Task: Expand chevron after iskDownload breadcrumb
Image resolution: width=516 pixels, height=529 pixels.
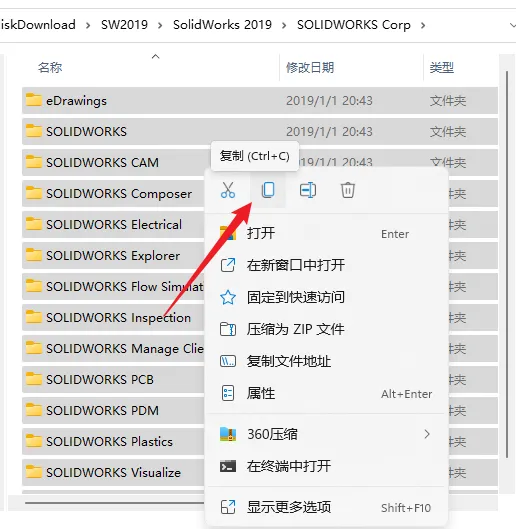Action: coord(88,25)
